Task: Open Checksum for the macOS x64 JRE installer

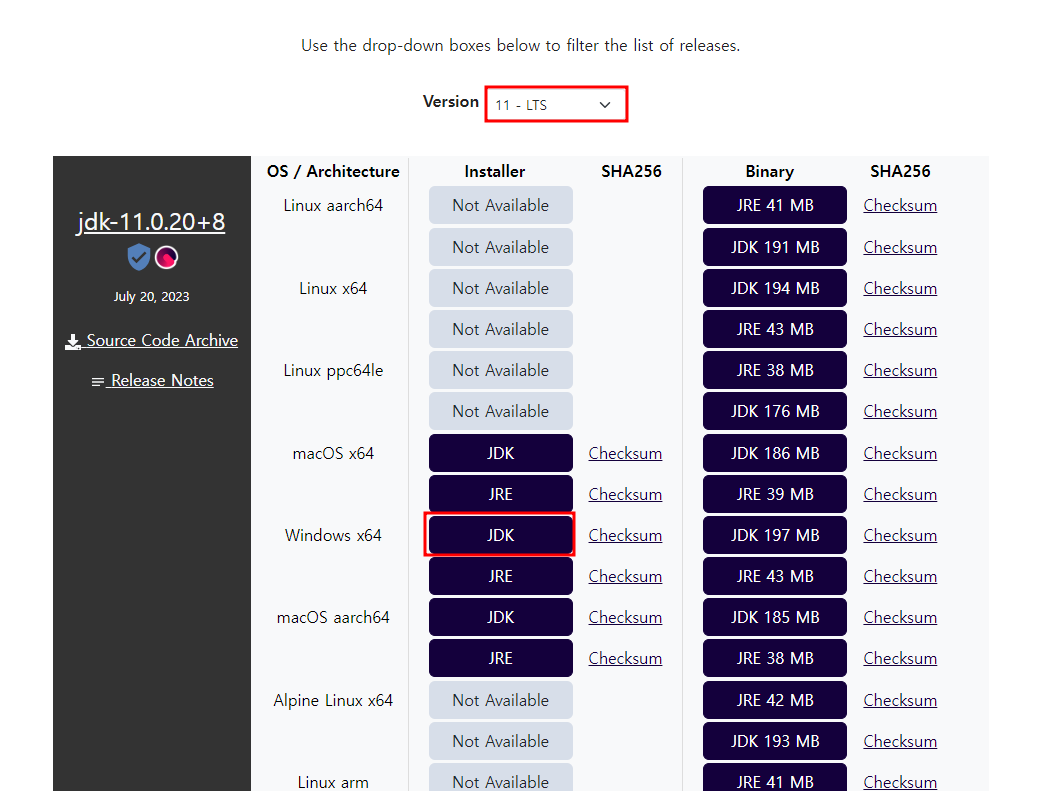Action: 626,494
